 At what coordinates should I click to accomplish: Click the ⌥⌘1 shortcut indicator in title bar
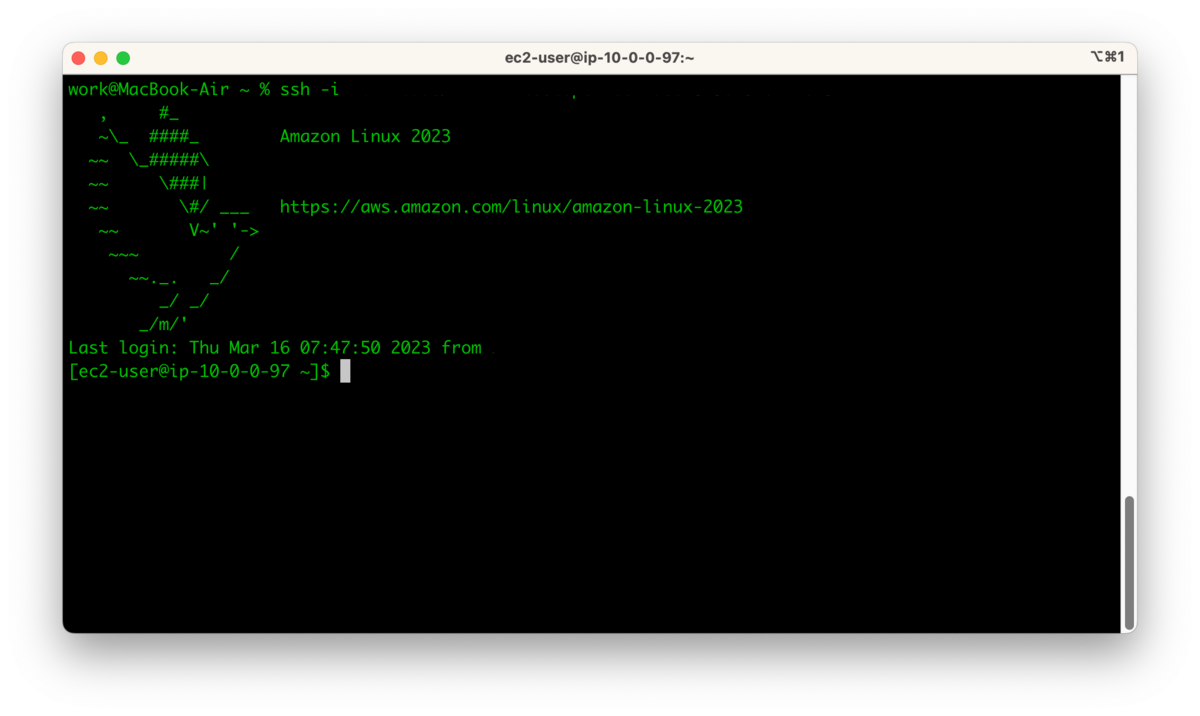pos(1107,57)
